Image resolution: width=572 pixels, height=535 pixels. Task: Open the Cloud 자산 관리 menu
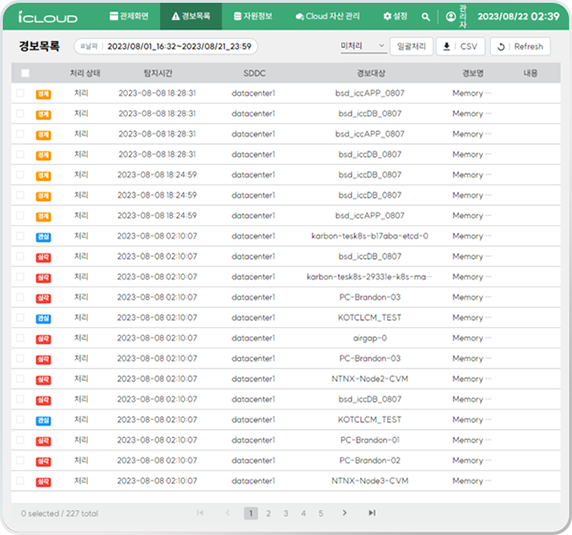pos(328,16)
